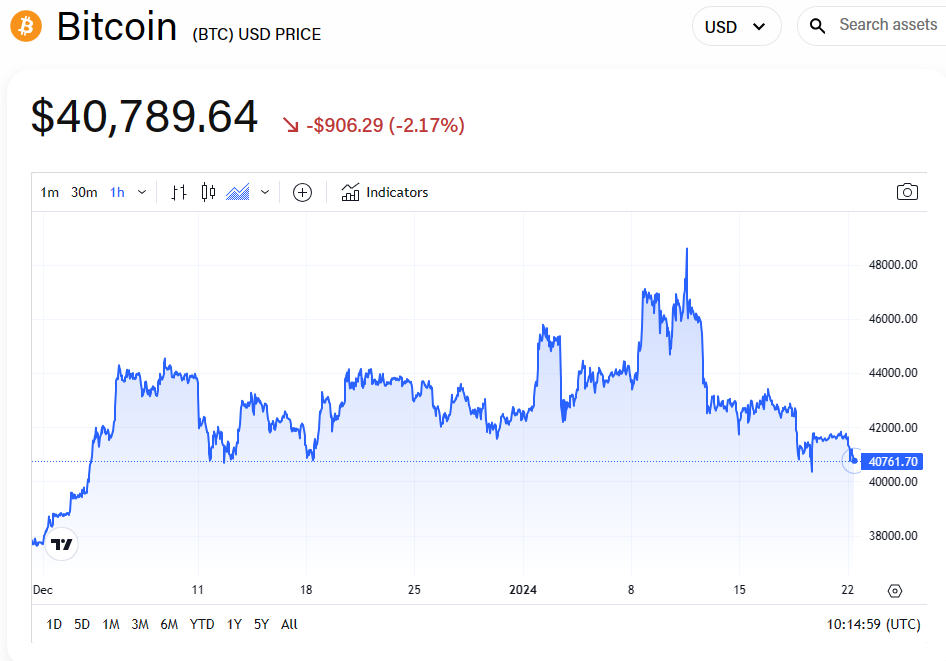
Task: Set interval to 1m
Action: (x=49, y=192)
